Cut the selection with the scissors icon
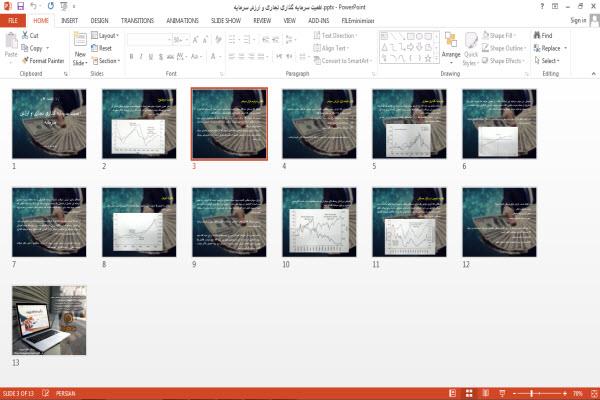The width and height of the screenshot is (600, 400). 25,35
